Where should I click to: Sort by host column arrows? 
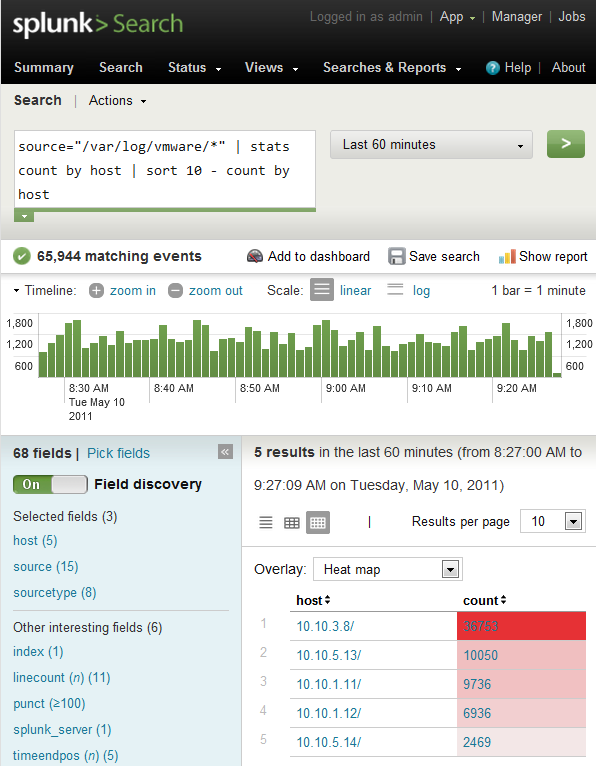tap(327, 600)
